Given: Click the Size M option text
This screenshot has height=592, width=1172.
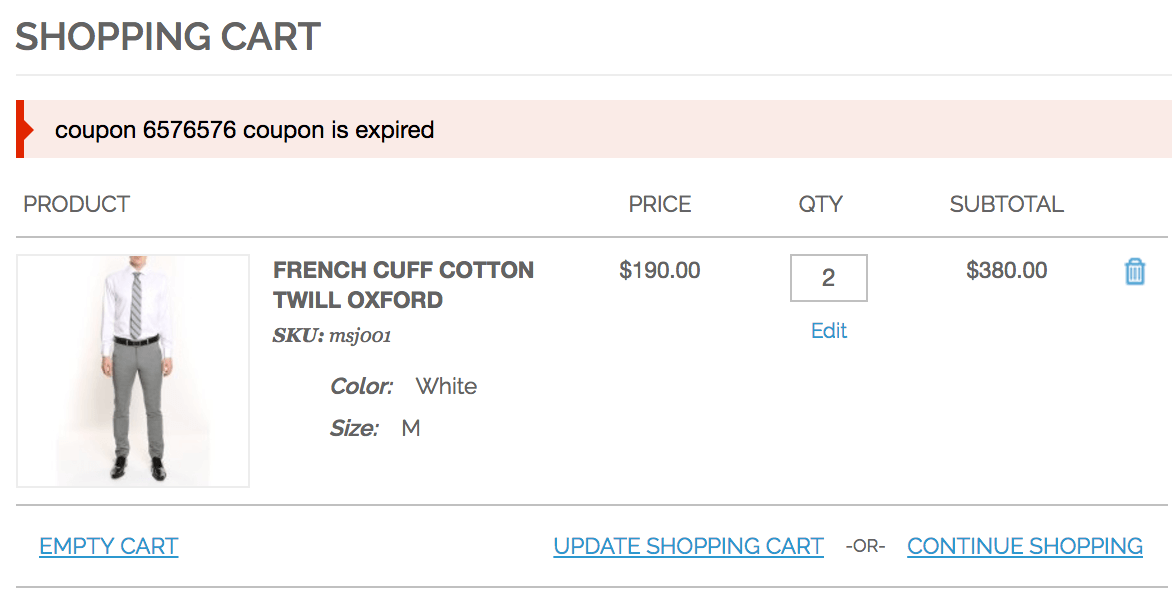Looking at the screenshot, I should (x=375, y=429).
